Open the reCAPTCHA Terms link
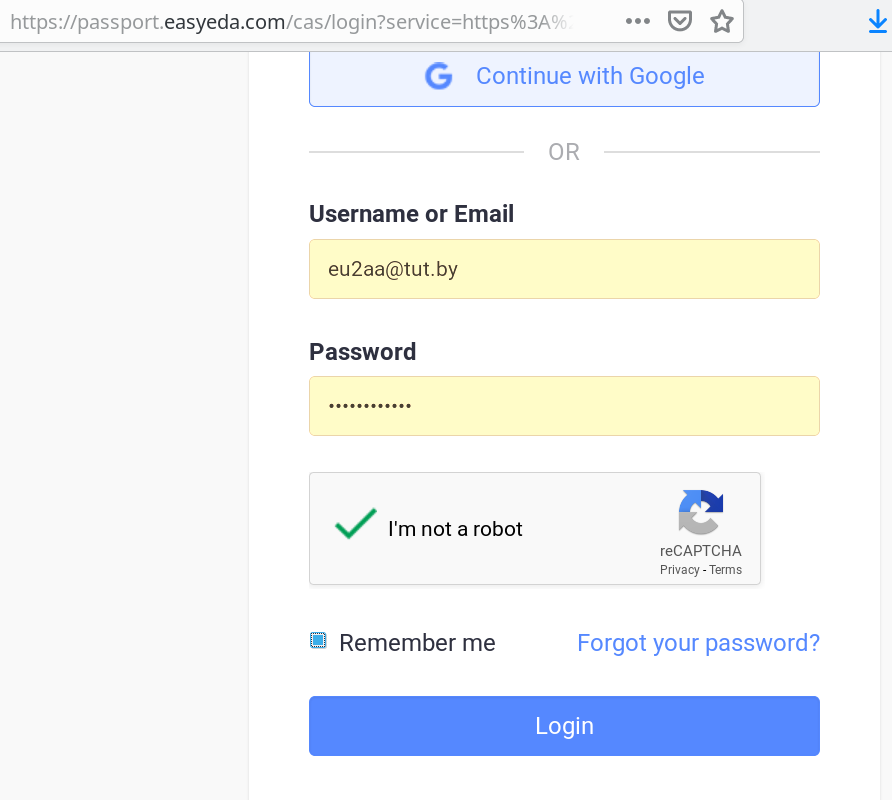Image resolution: width=892 pixels, height=800 pixels. (x=726, y=570)
